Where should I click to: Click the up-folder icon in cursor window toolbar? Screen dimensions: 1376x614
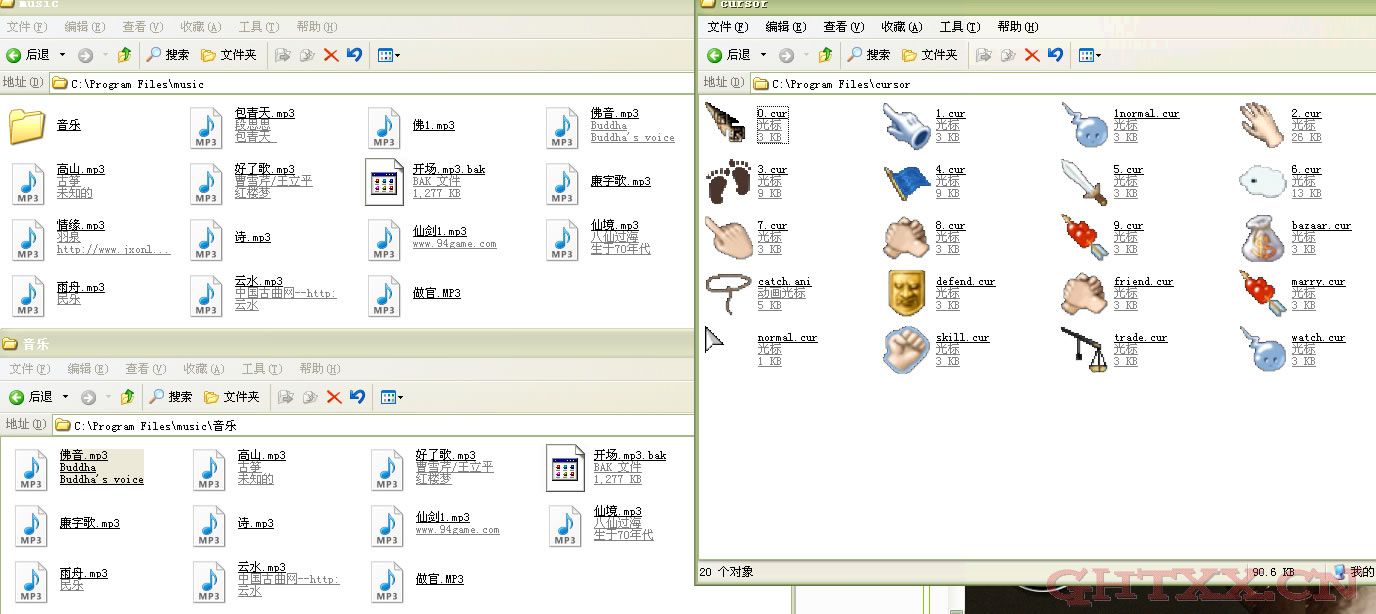(825, 55)
